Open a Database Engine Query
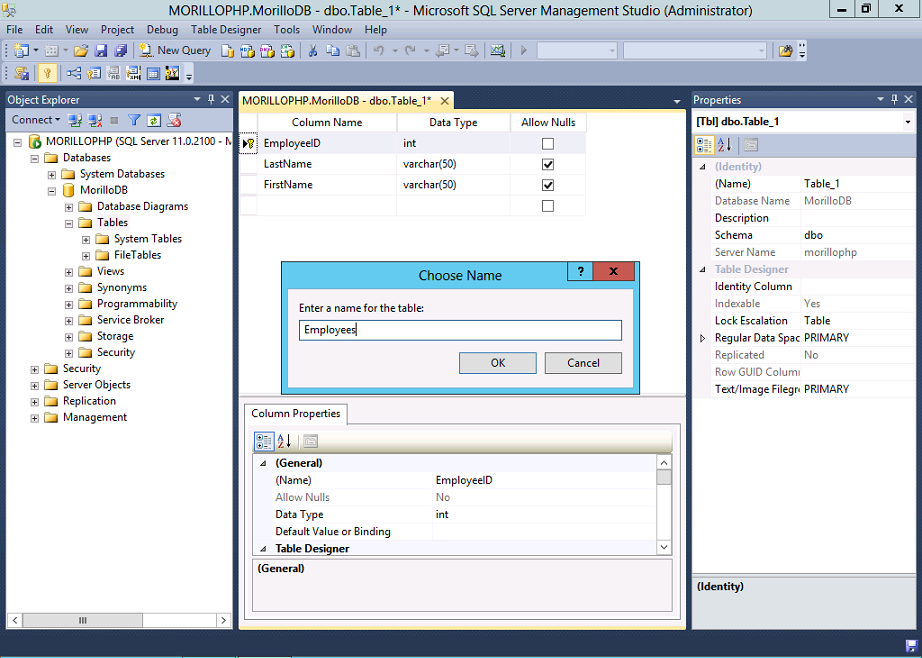Screen dimensions: 922x658 (228, 51)
